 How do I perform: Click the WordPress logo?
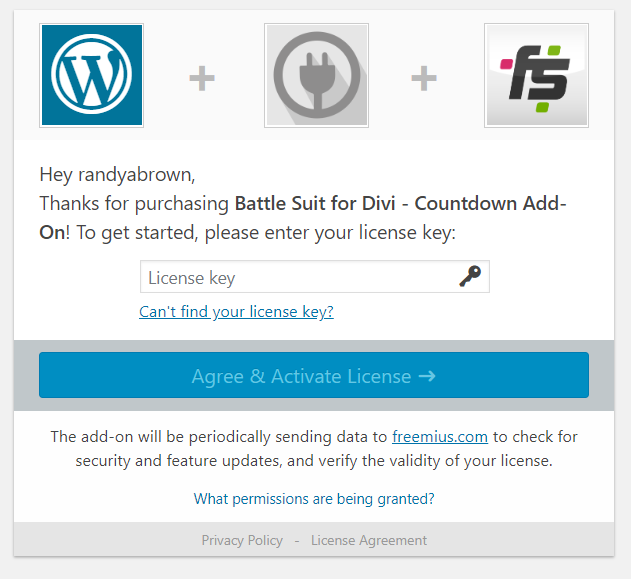(91, 76)
